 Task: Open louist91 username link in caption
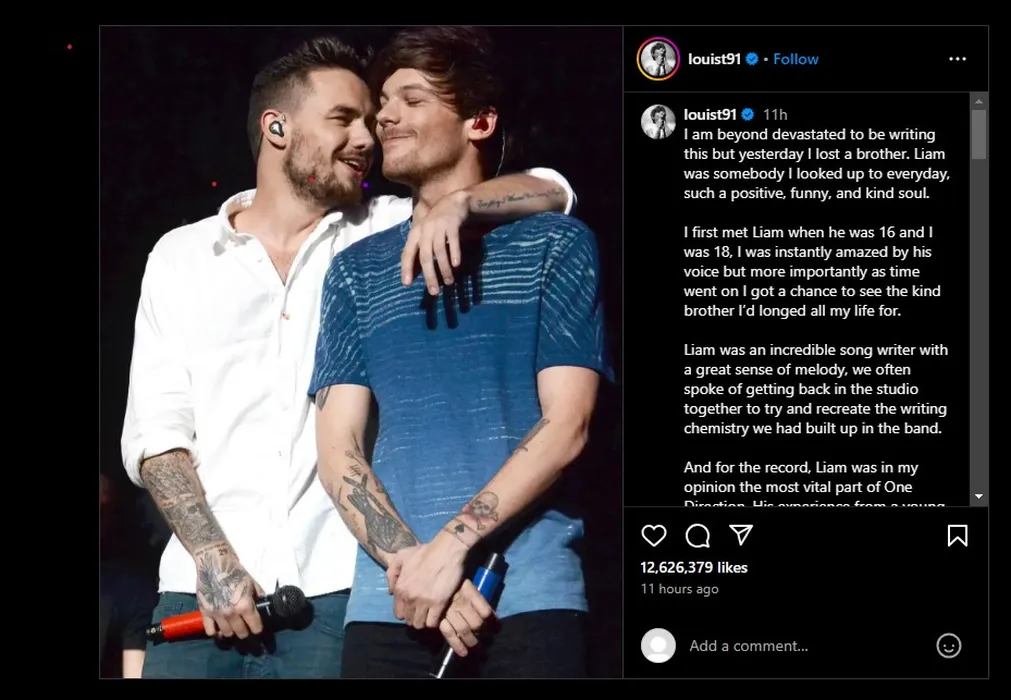click(710, 114)
